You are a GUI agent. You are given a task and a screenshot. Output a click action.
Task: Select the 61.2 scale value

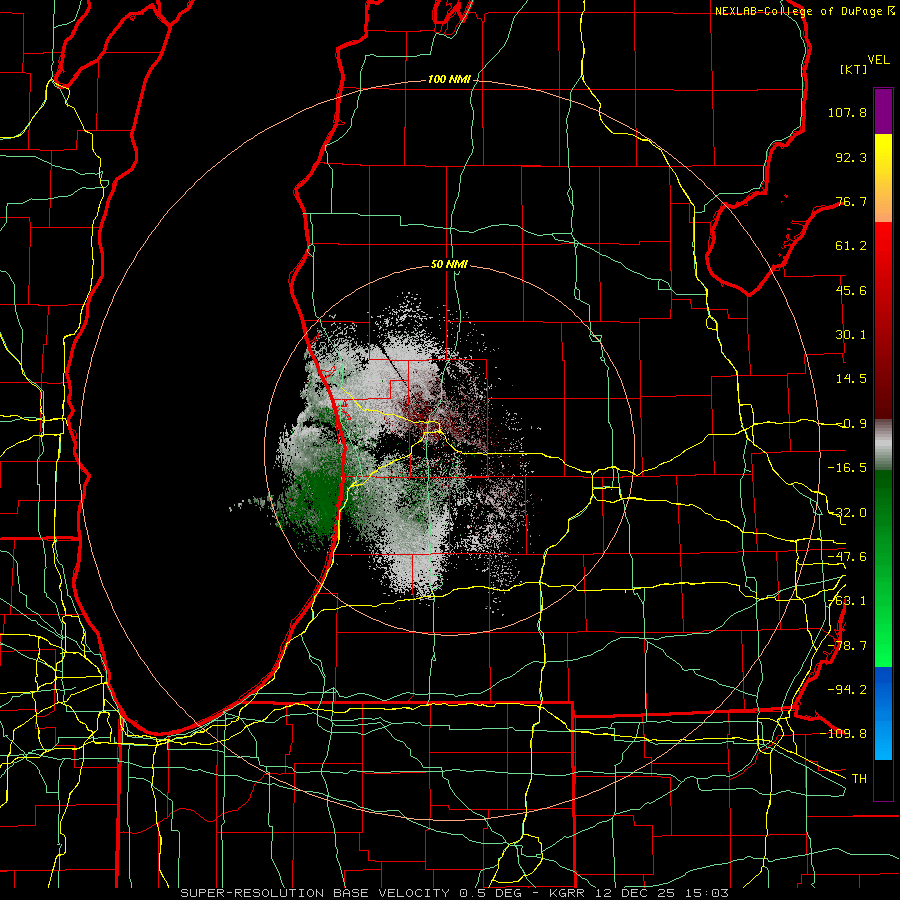(851, 246)
